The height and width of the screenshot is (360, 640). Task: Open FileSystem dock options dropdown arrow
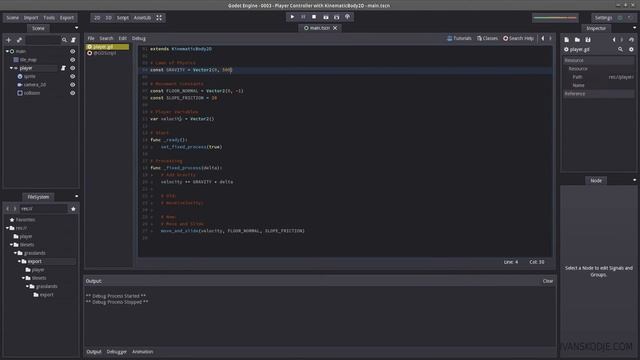(76, 196)
